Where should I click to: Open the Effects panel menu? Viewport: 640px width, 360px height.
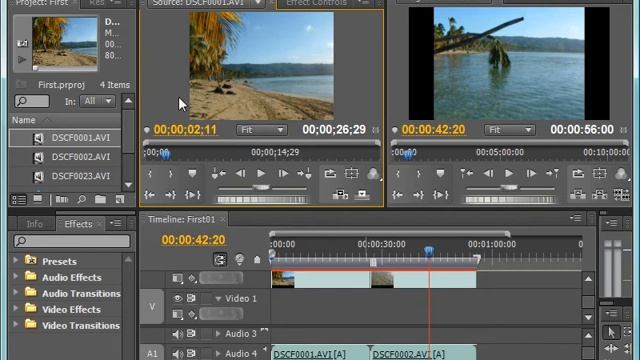click(x=116, y=223)
